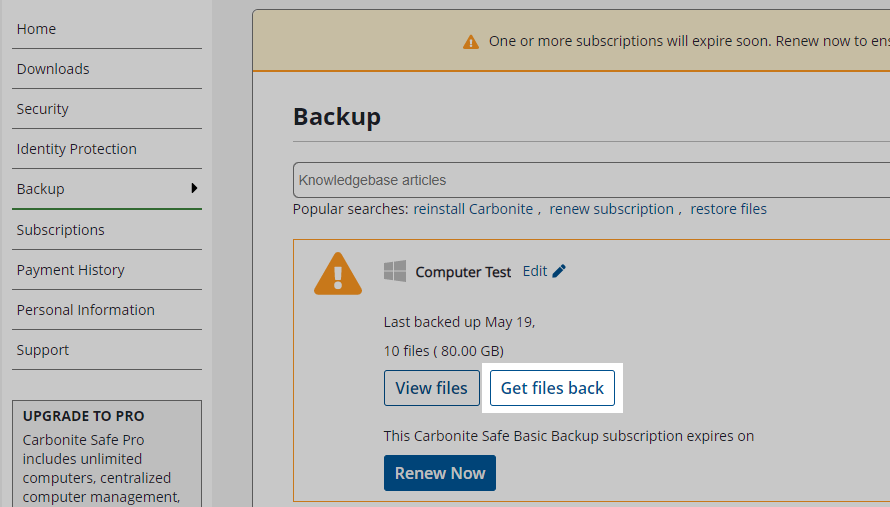Click the '10 files ( 80.00 GB)' text

[444, 351]
